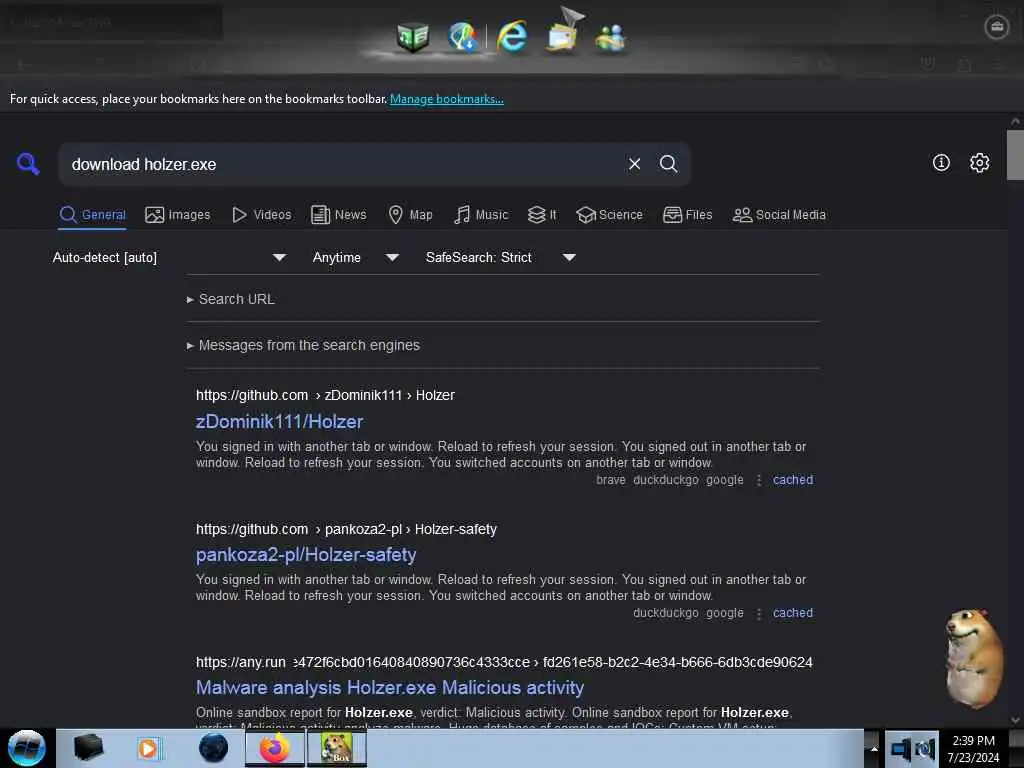Viewport: 1024px width, 768px height.
Task: Expand Messages from the search engines
Action: pos(303,345)
